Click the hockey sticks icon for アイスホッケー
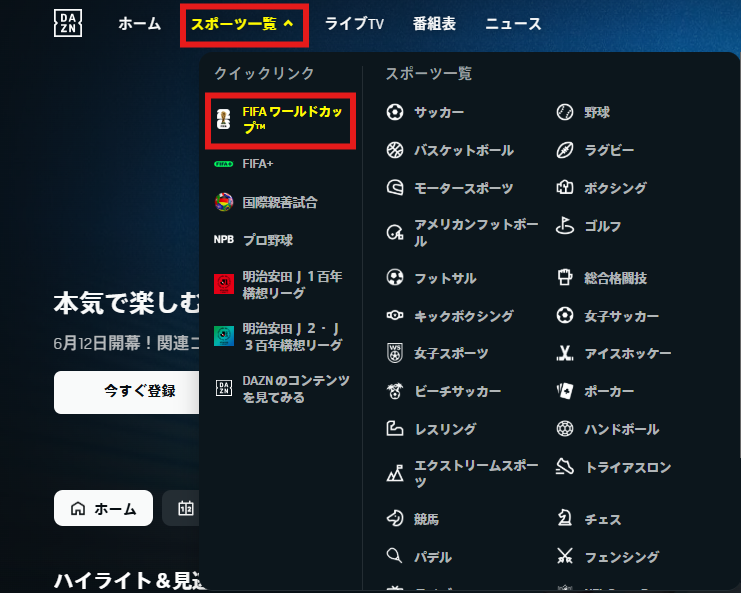This screenshot has height=593, width=741. tap(565, 353)
